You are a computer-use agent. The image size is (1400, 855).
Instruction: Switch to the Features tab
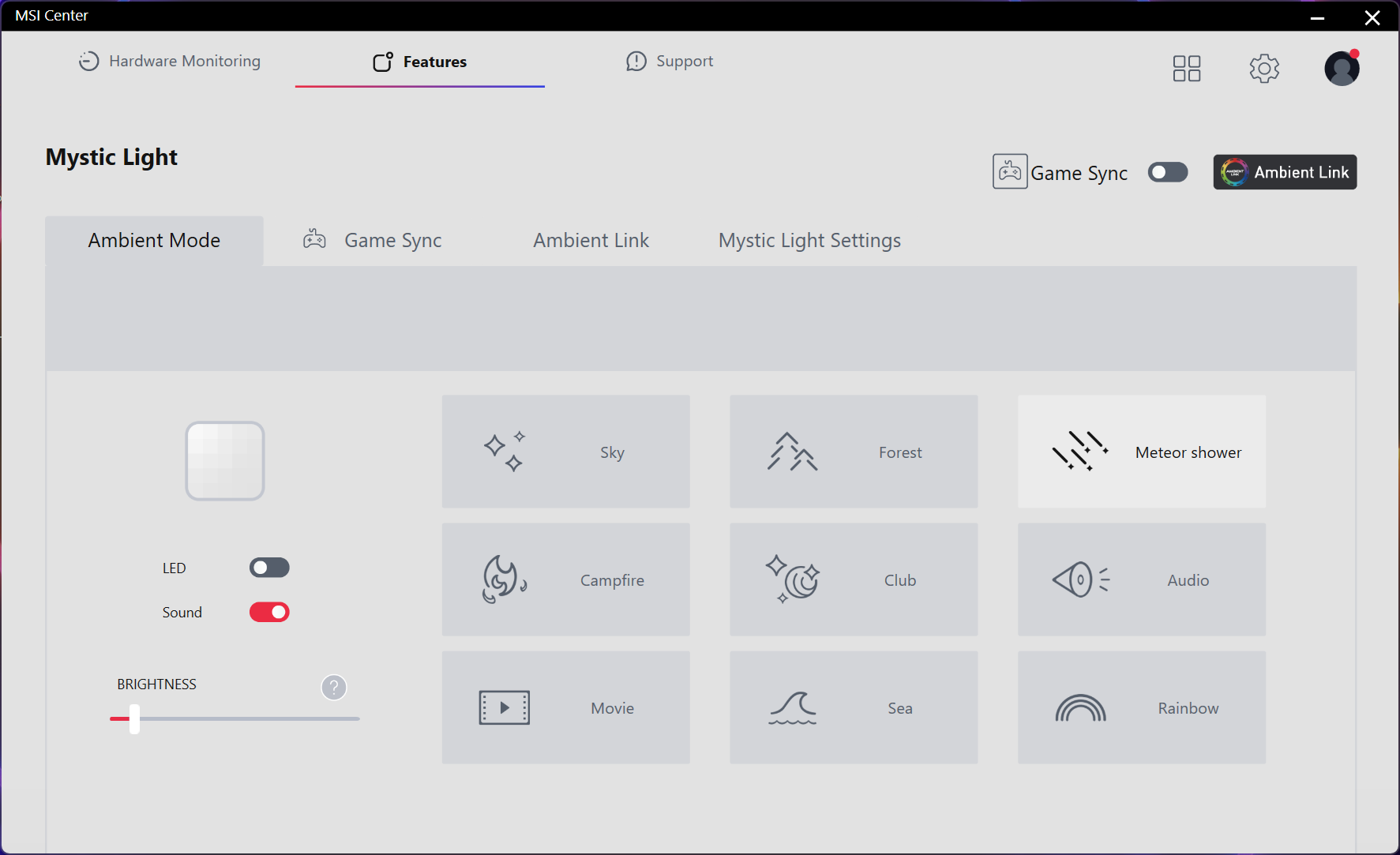420,62
